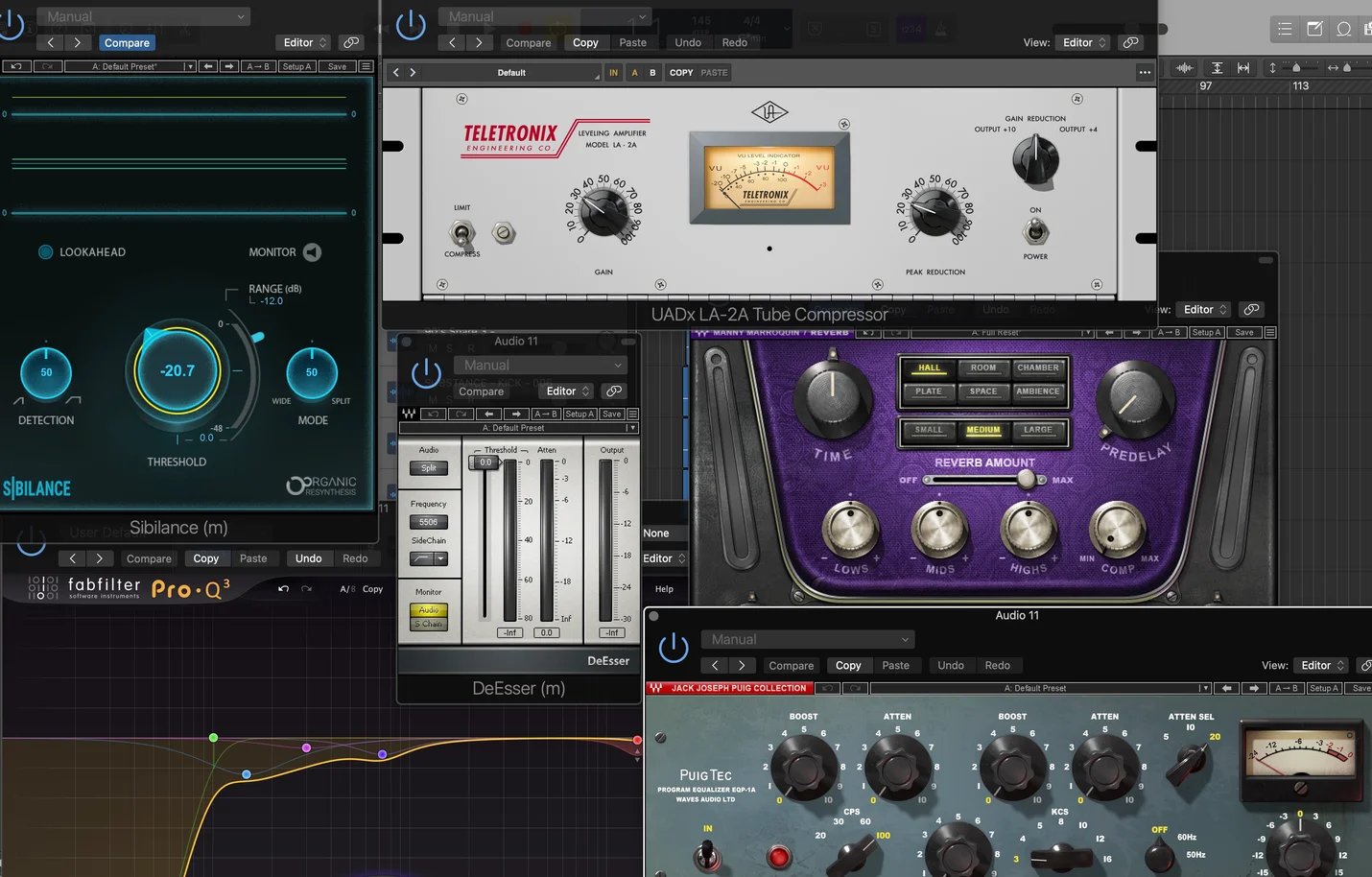Click Sibilance monitor speaker icon
The width and height of the screenshot is (1372, 877).
click(312, 252)
